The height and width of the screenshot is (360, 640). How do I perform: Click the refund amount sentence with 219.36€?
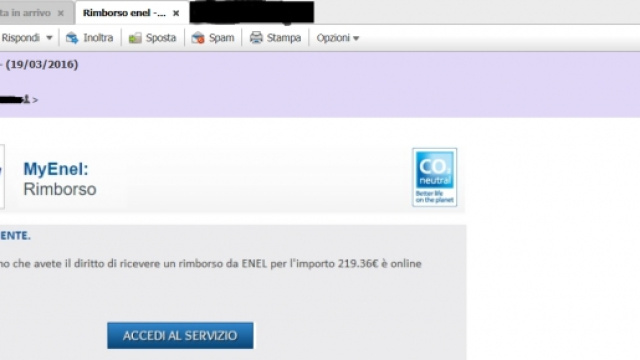coord(211,264)
